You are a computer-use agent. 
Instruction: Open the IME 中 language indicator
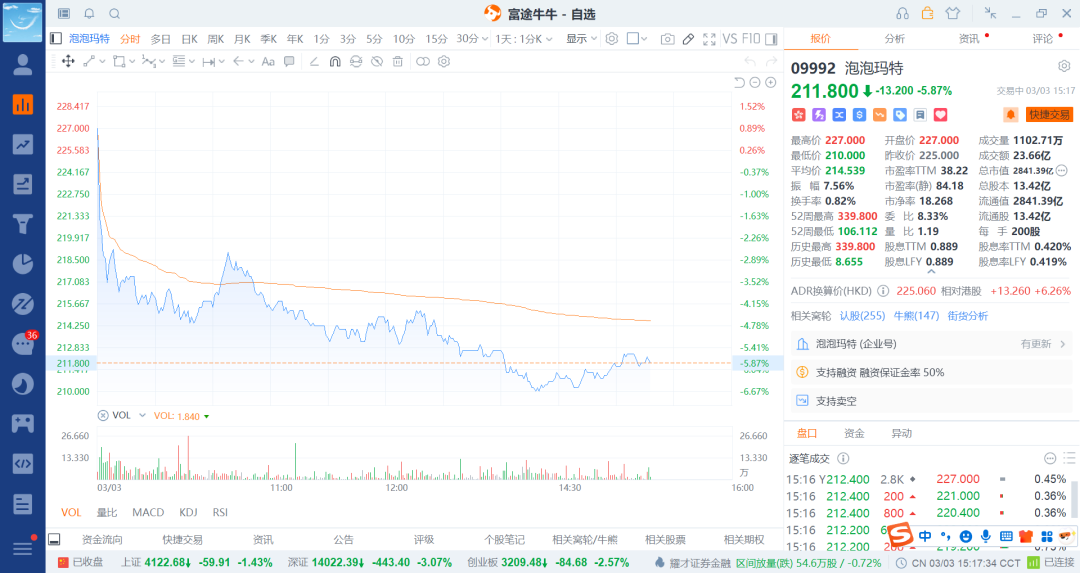925,536
